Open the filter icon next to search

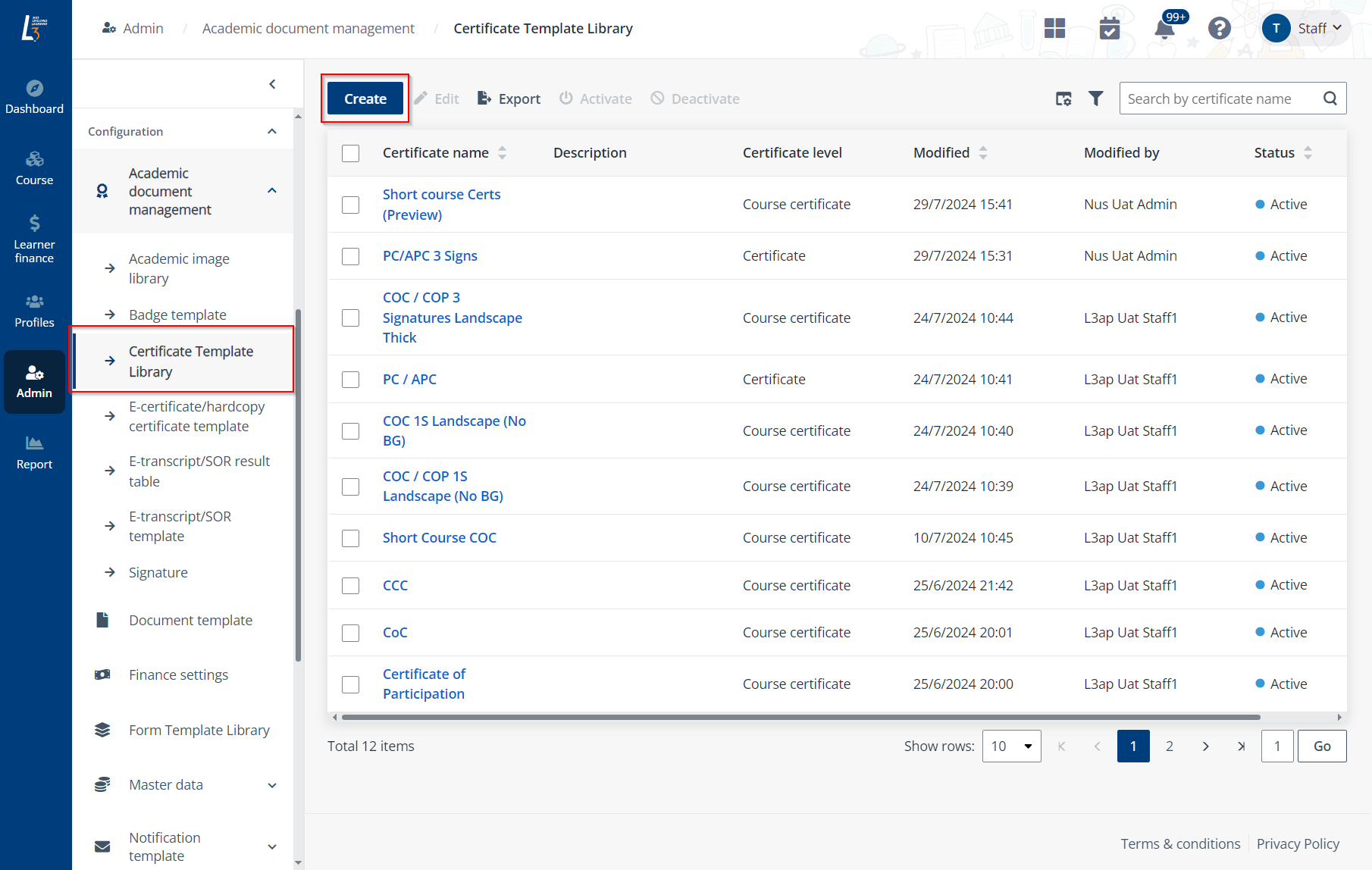tap(1096, 98)
